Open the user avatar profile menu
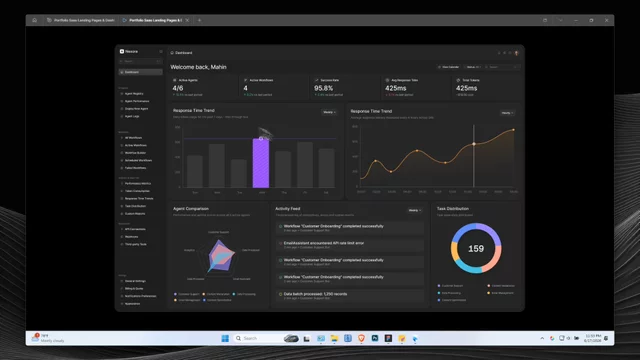Viewport: 640px width, 360px height. pyautogui.click(x=516, y=53)
